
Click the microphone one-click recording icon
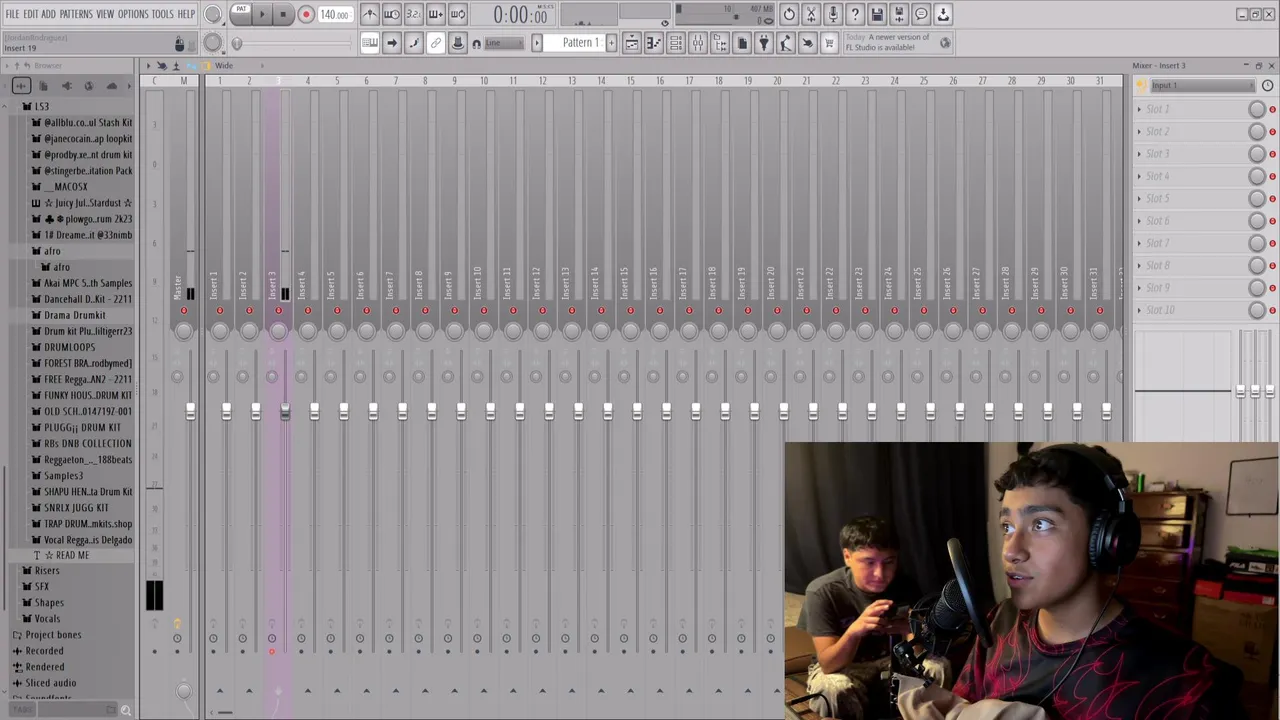pyautogui.click(x=833, y=14)
